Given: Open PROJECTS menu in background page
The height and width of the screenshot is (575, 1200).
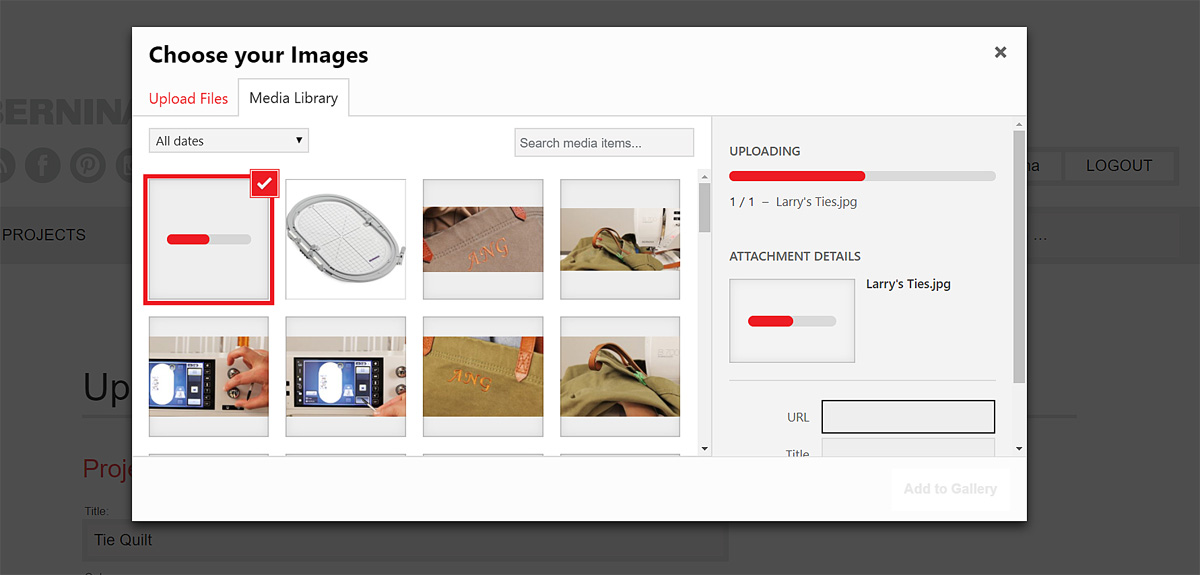Looking at the screenshot, I should click(44, 235).
